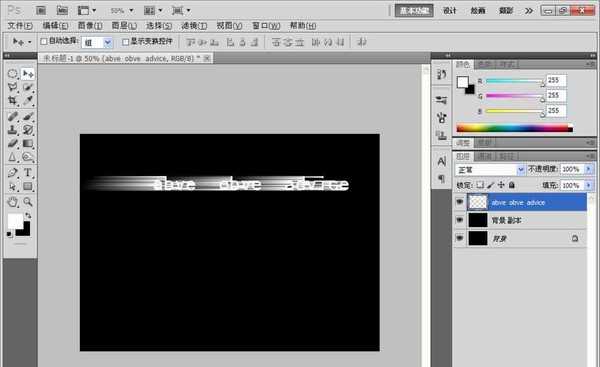Image resolution: width=600 pixels, height=367 pixels.
Task: Open the fill (填充) slider arrow
Action: pos(589,185)
